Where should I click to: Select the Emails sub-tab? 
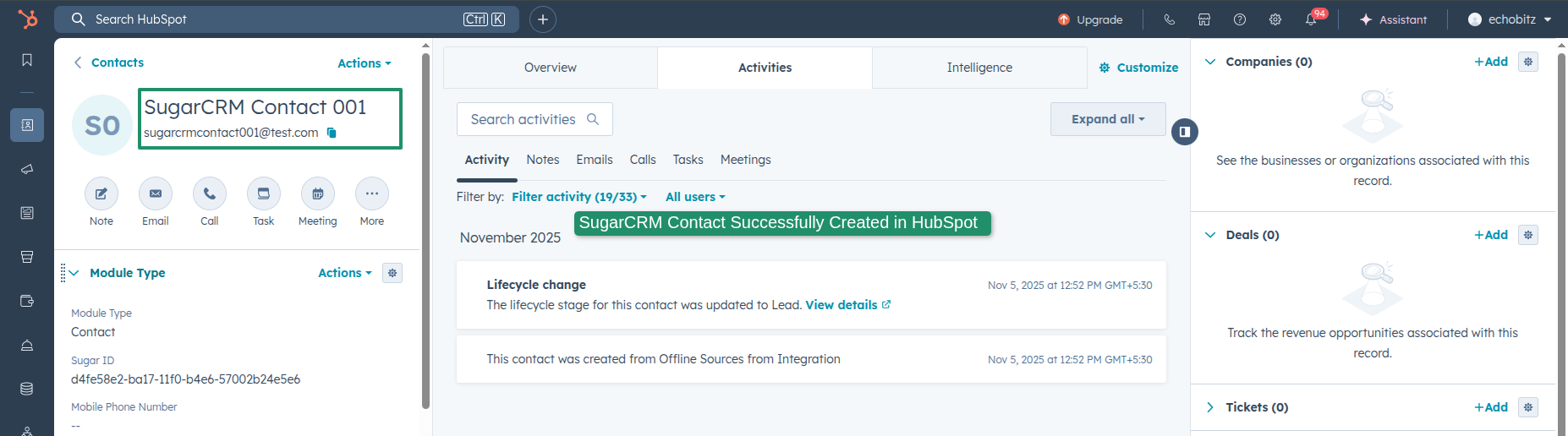coord(595,160)
